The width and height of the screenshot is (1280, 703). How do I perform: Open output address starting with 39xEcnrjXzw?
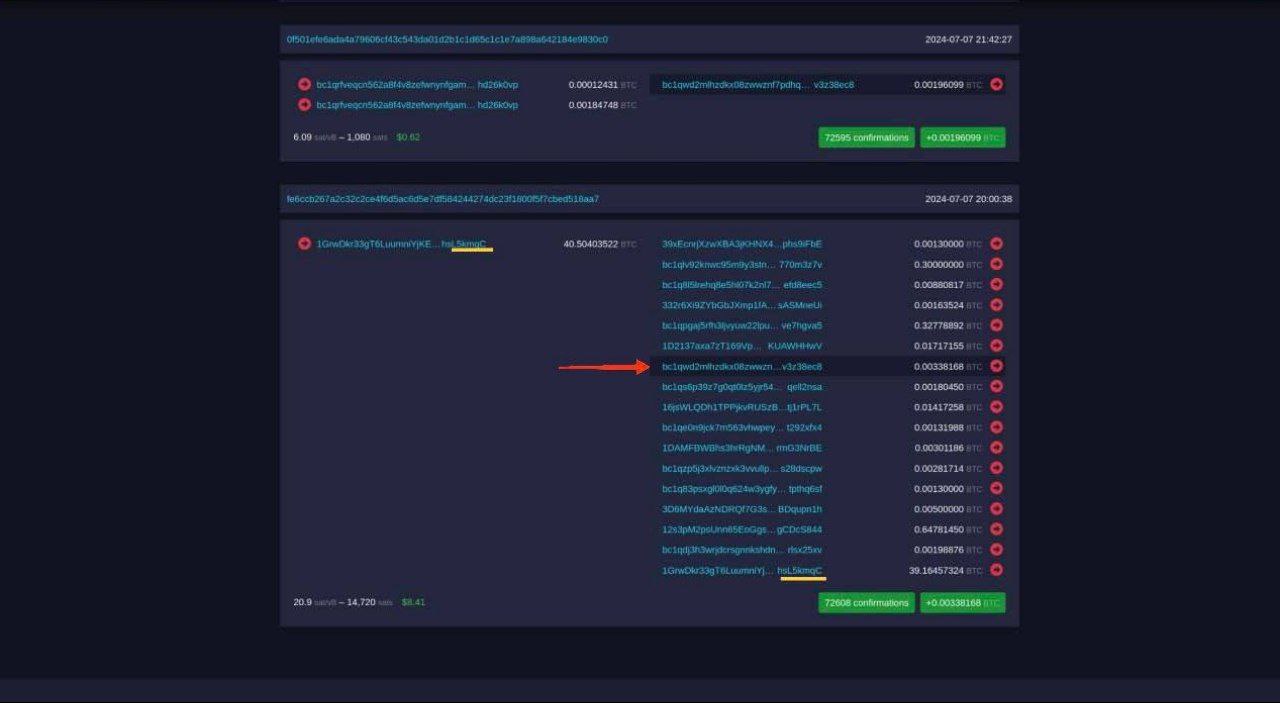tap(741, 244)
